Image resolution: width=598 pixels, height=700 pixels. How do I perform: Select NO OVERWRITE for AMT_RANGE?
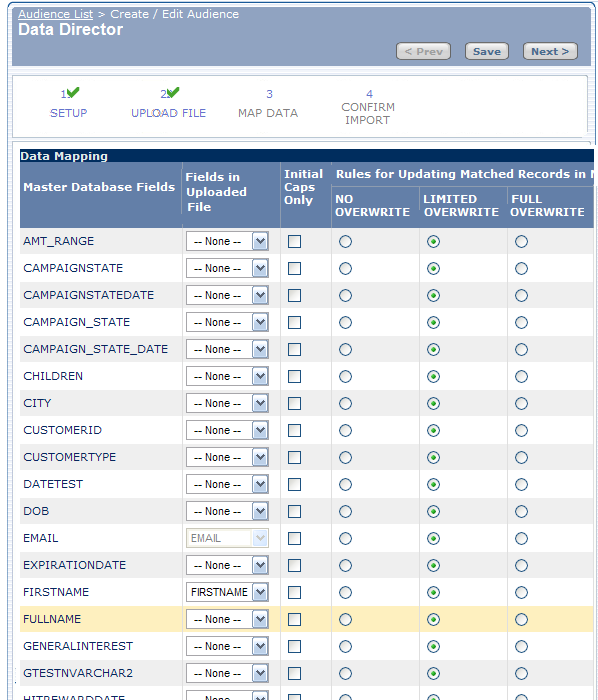(x=345, y=242)
